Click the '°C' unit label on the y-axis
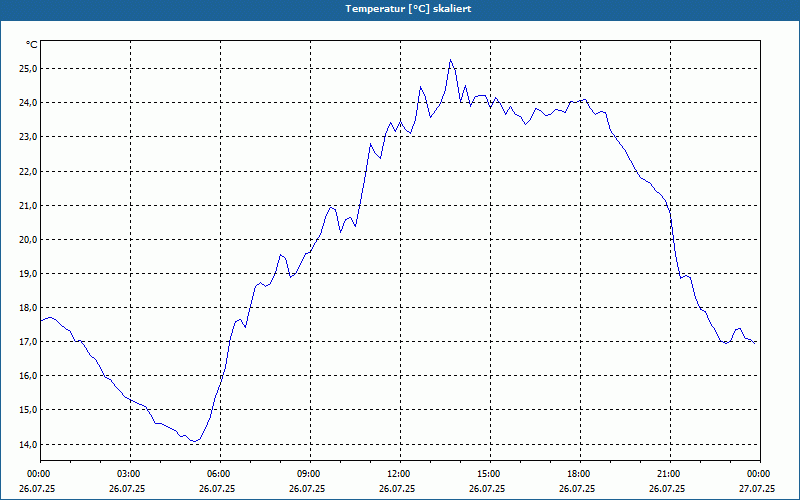This screenshot has height=500, width=800. pyautogui.click(x=32, y=45)
